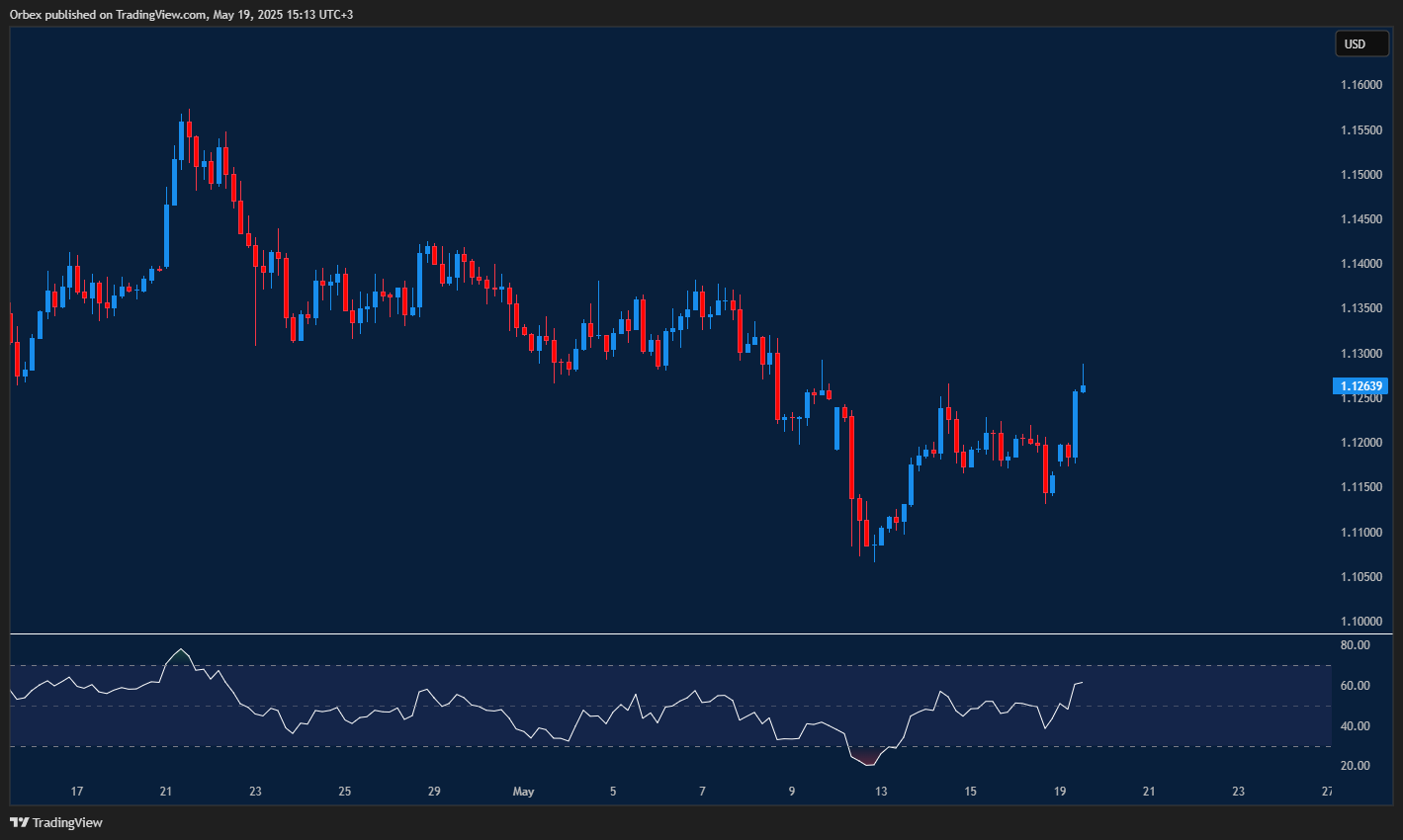The image size is (1403, 840).
Task: Click date label 13 on time axis
Action: [881, 792]
